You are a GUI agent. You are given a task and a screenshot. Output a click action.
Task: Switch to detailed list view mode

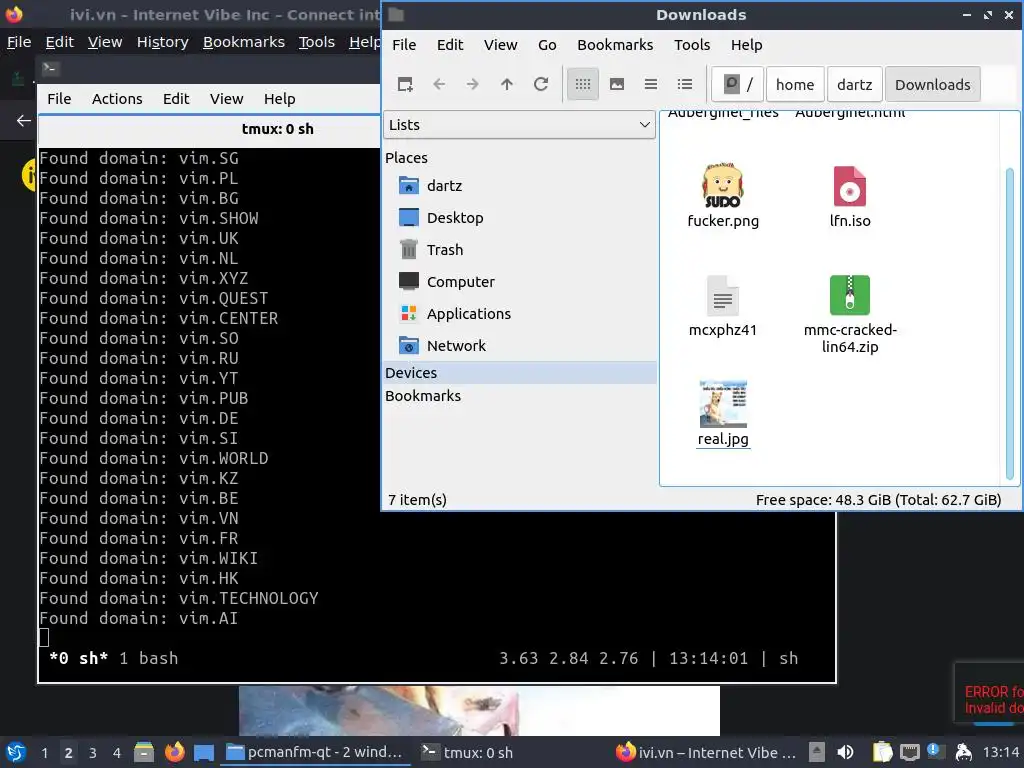pyautogui.click(x=684, y=84)
